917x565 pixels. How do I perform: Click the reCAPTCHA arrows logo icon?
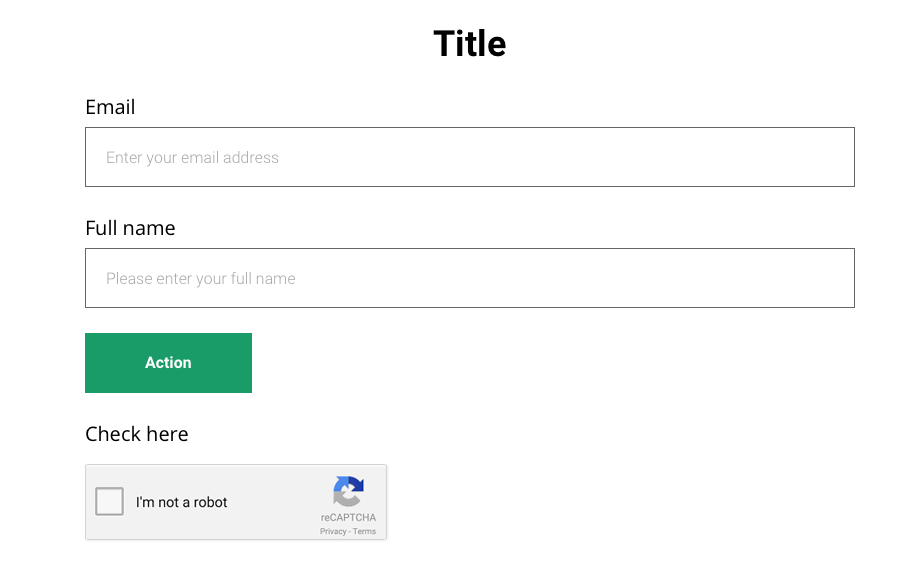[x=349, y=491]
